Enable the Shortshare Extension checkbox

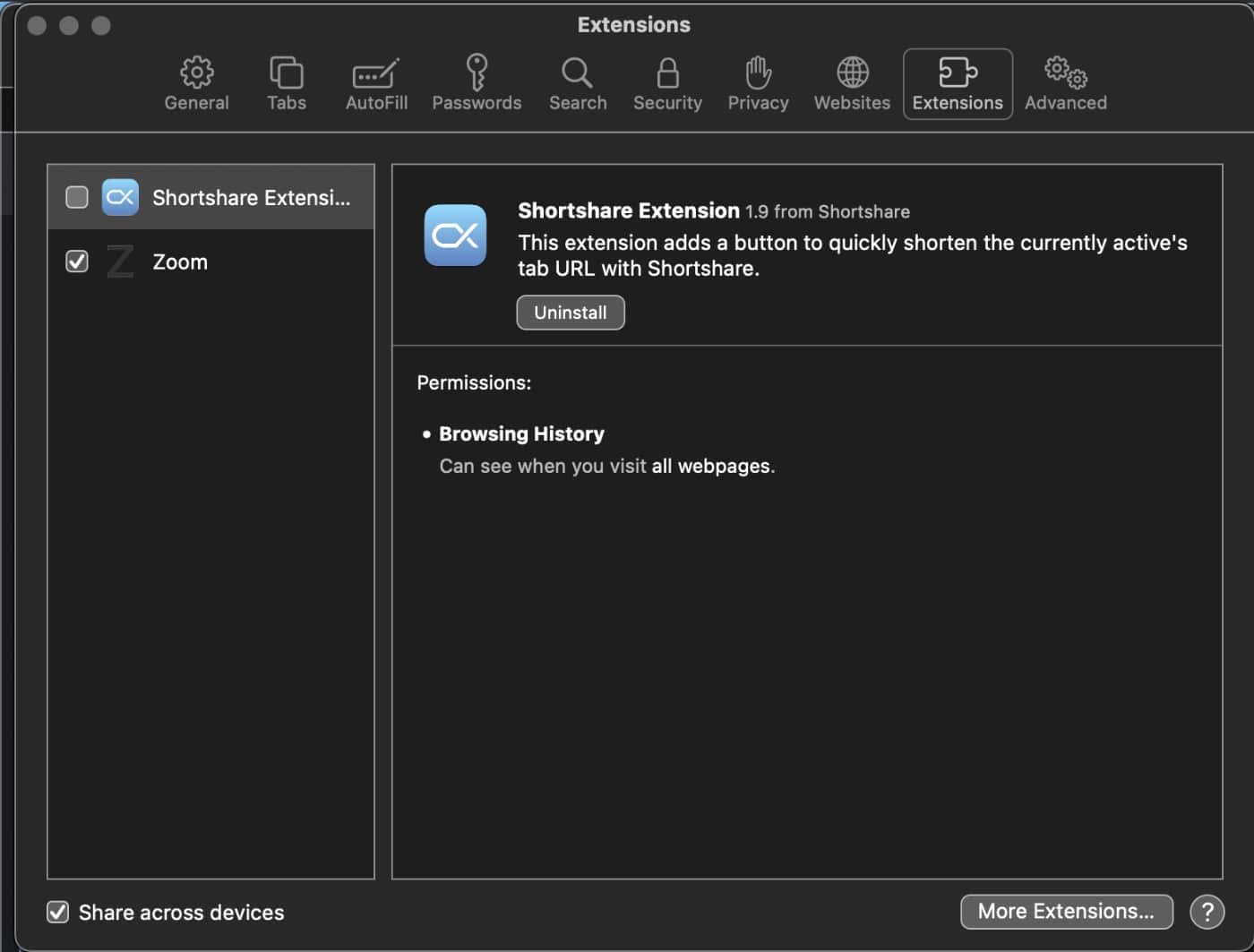77,197
